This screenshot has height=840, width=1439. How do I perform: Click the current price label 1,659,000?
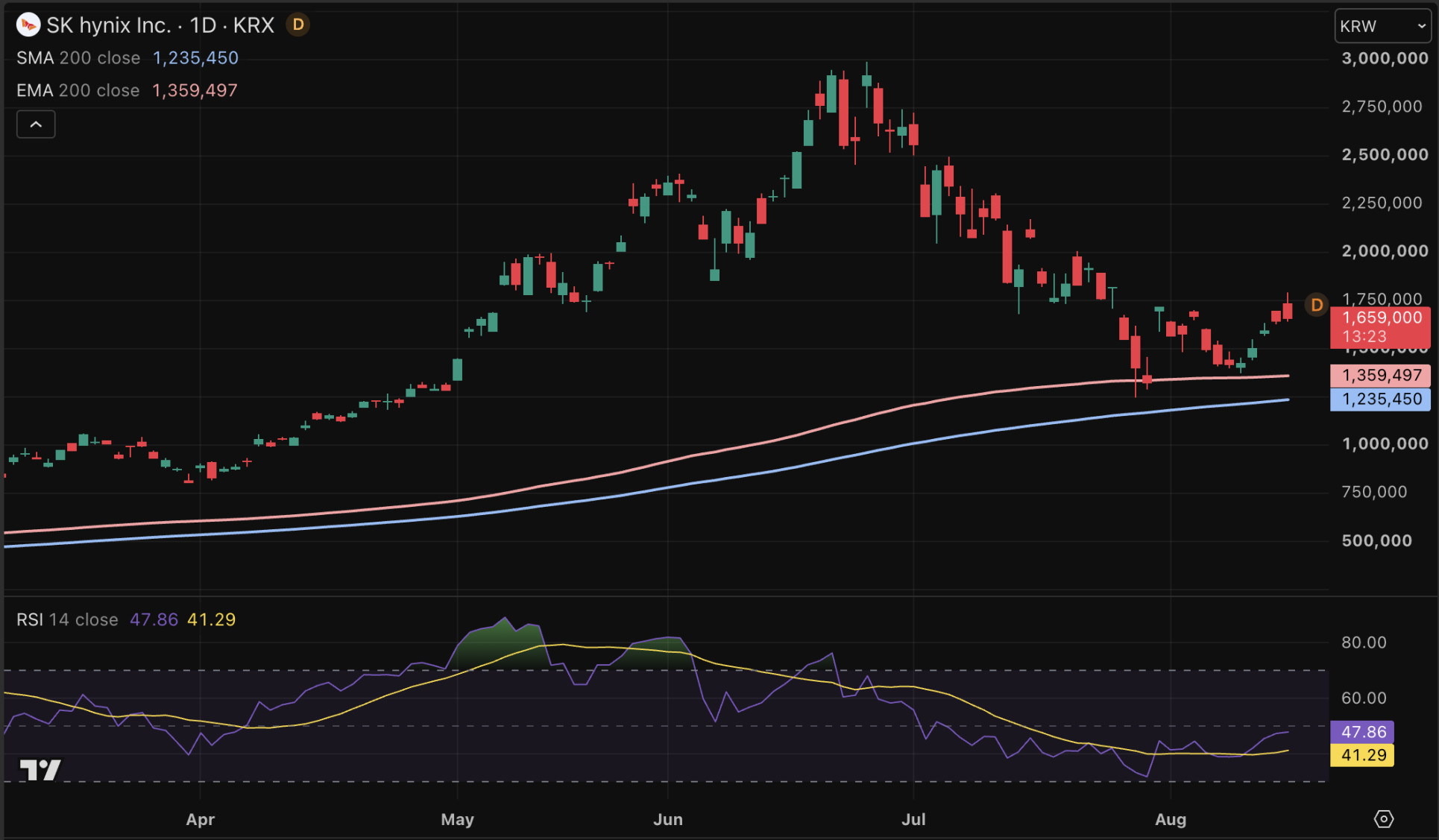pyautogui.click(x=1381, y=318)
